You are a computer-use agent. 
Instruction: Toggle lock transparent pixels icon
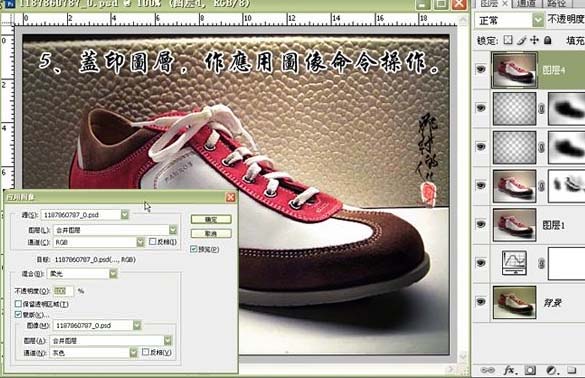click(x=508, y=40)
